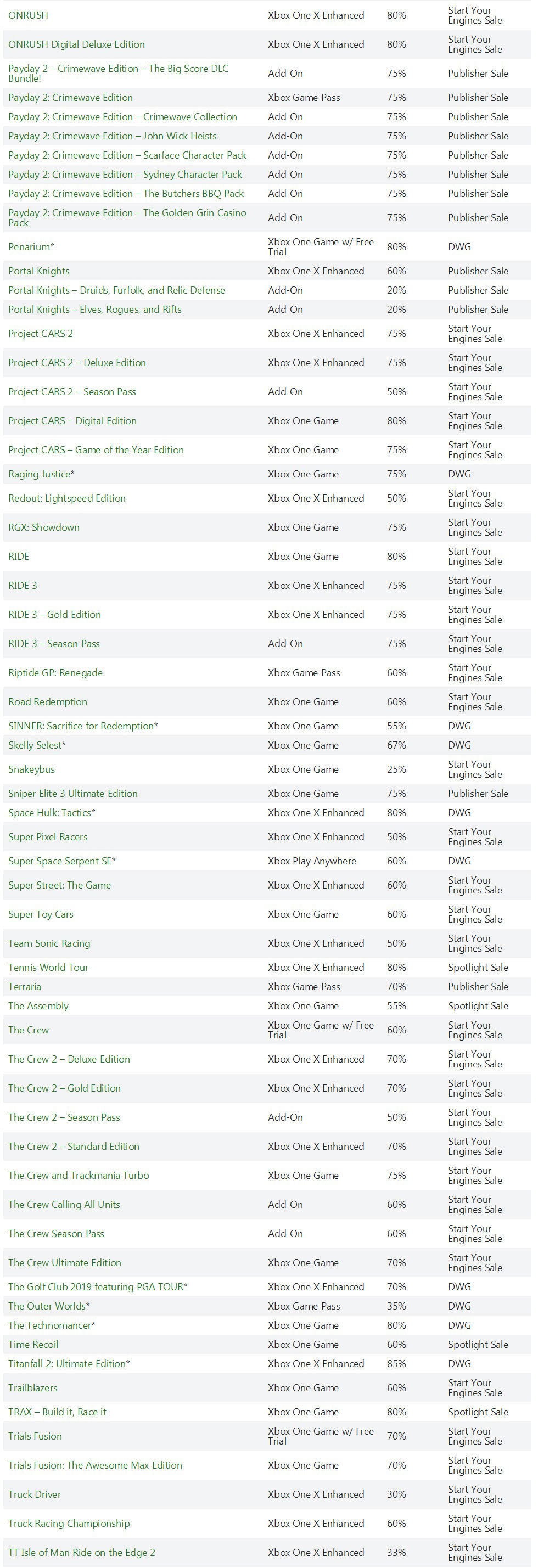Click the Skelly Selest* link

[37, 746]
